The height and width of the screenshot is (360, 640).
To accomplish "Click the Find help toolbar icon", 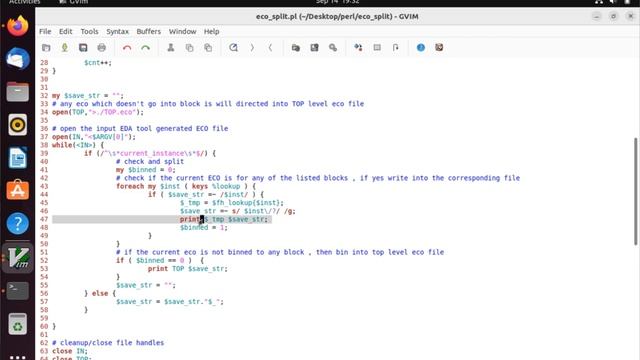I will [x=439, y=48].
